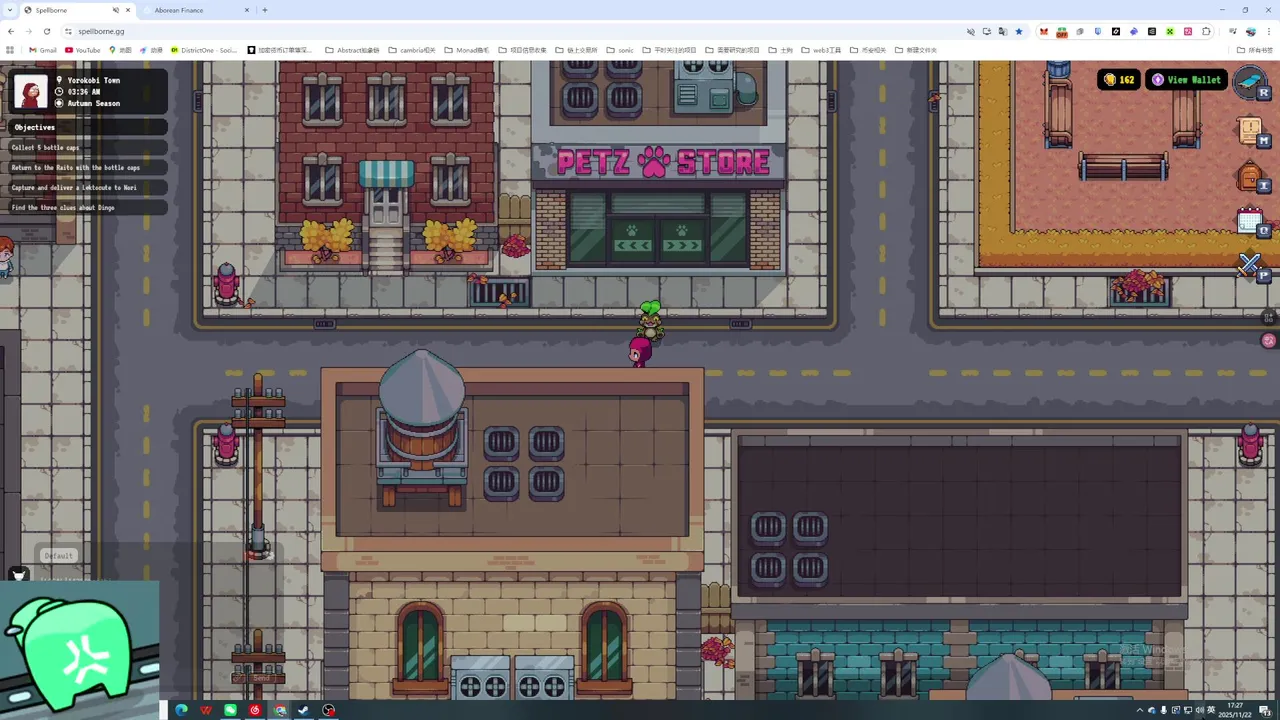Click the grid icon at right edge
Screen dimensions: 1280x720
[1269, 317]
